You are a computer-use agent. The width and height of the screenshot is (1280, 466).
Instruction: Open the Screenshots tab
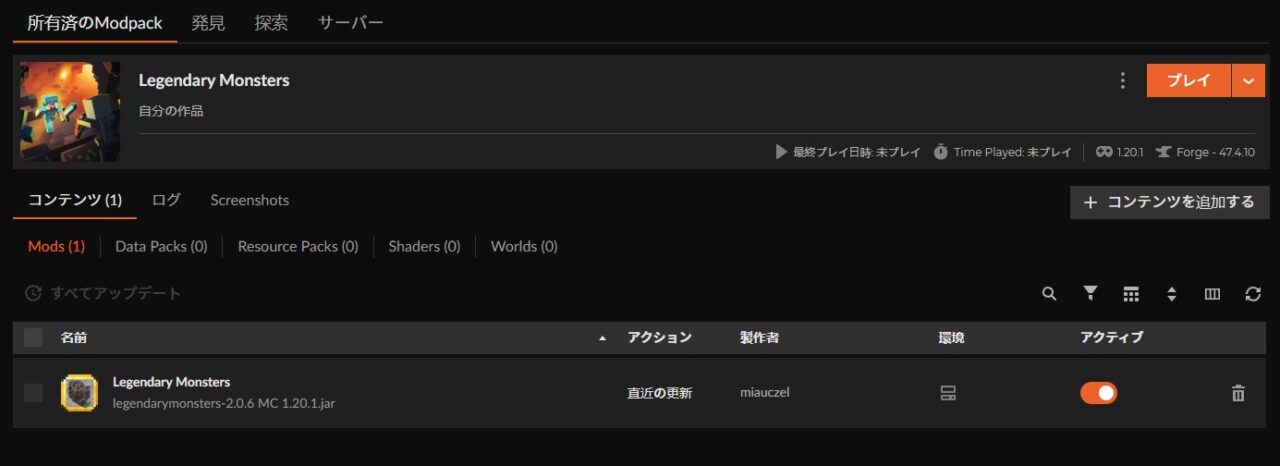point(249,200)
